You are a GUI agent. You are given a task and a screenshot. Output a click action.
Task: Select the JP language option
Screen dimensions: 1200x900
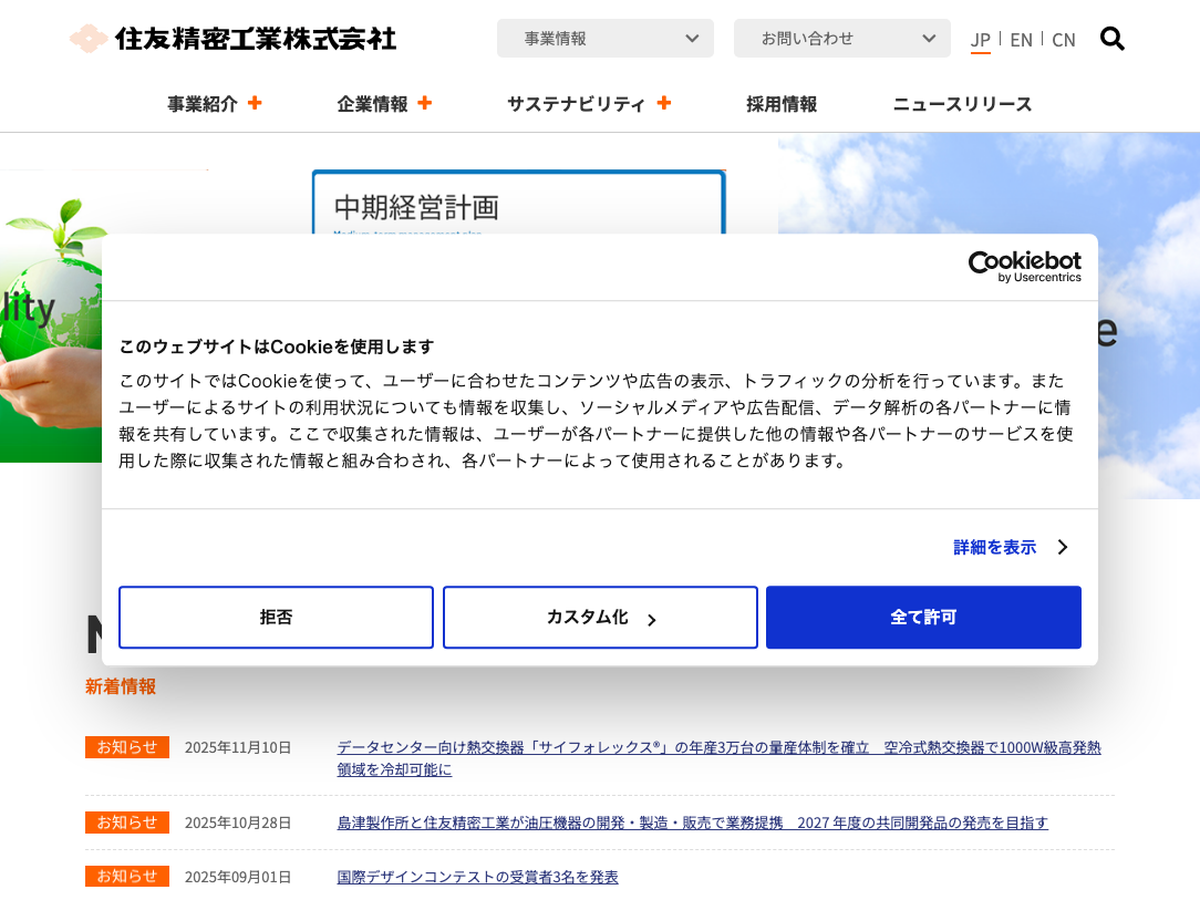coord(980,40)
